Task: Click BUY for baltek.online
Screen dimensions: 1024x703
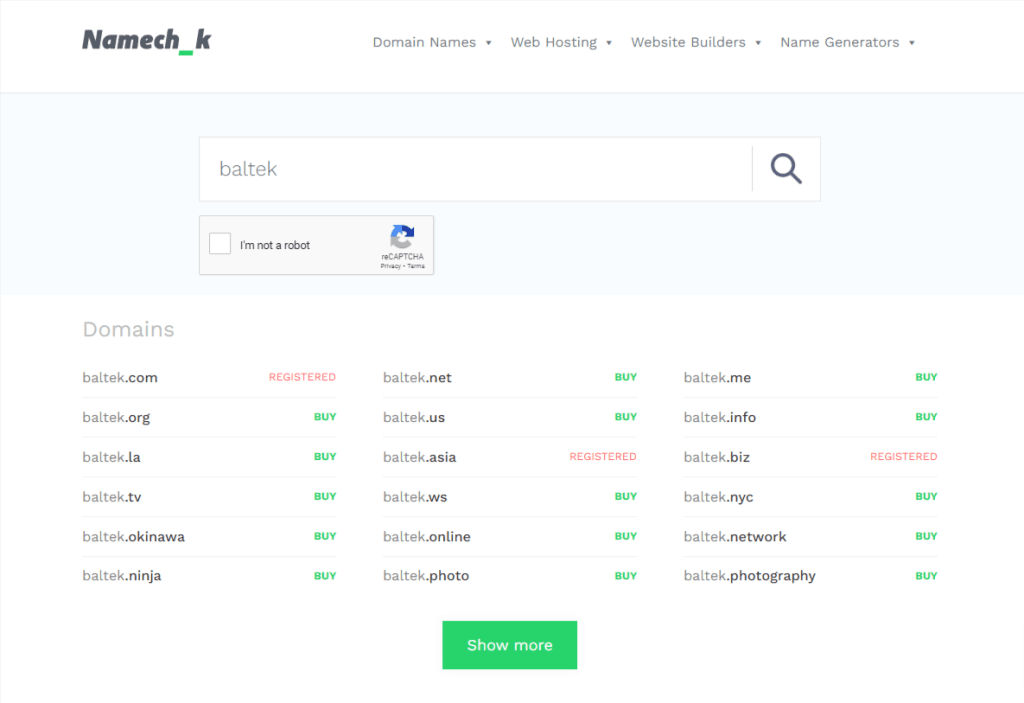Action: (x=626, y=536)
